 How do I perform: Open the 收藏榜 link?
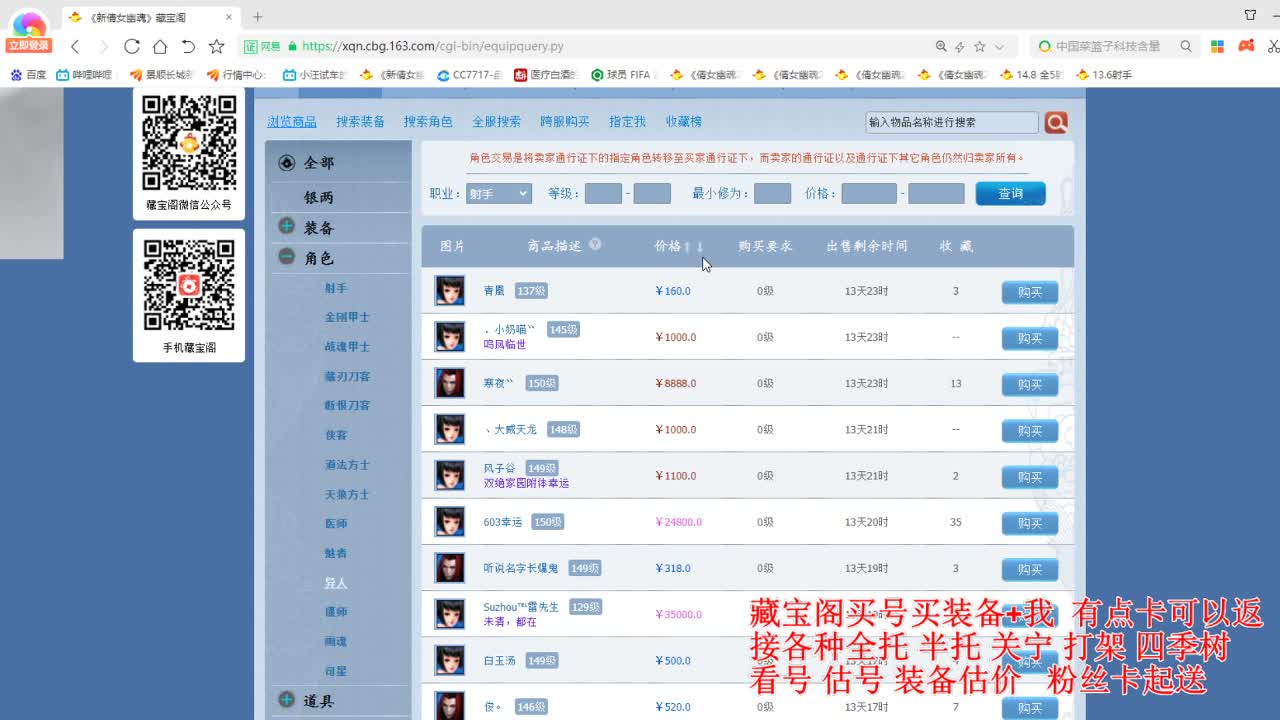click(684, 121)
